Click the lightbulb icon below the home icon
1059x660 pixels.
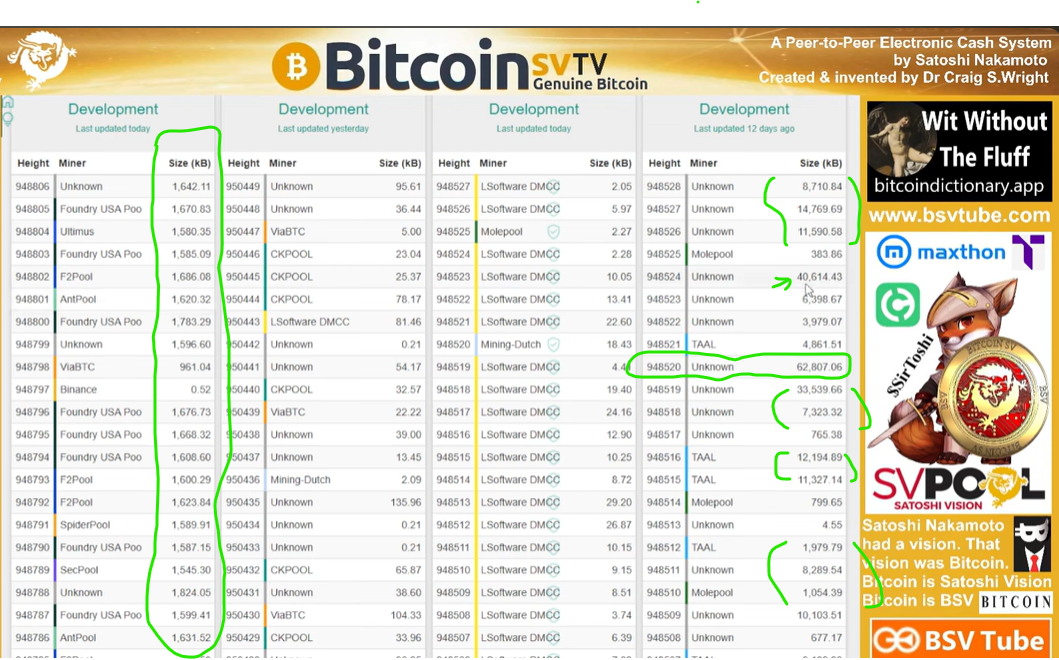click(8, 120)
